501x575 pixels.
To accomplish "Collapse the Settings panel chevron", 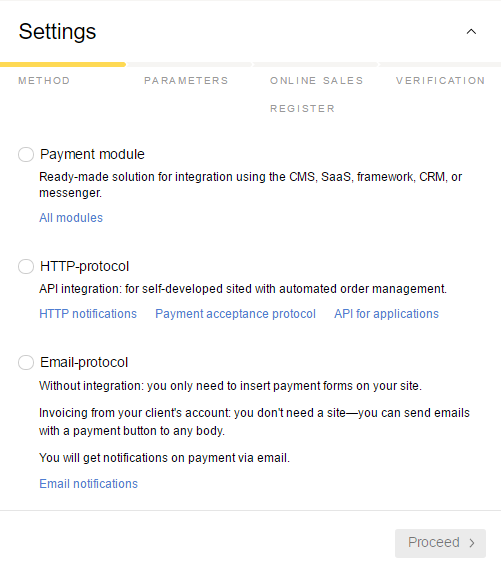I will pyautogui.click(x=471, y=32).
